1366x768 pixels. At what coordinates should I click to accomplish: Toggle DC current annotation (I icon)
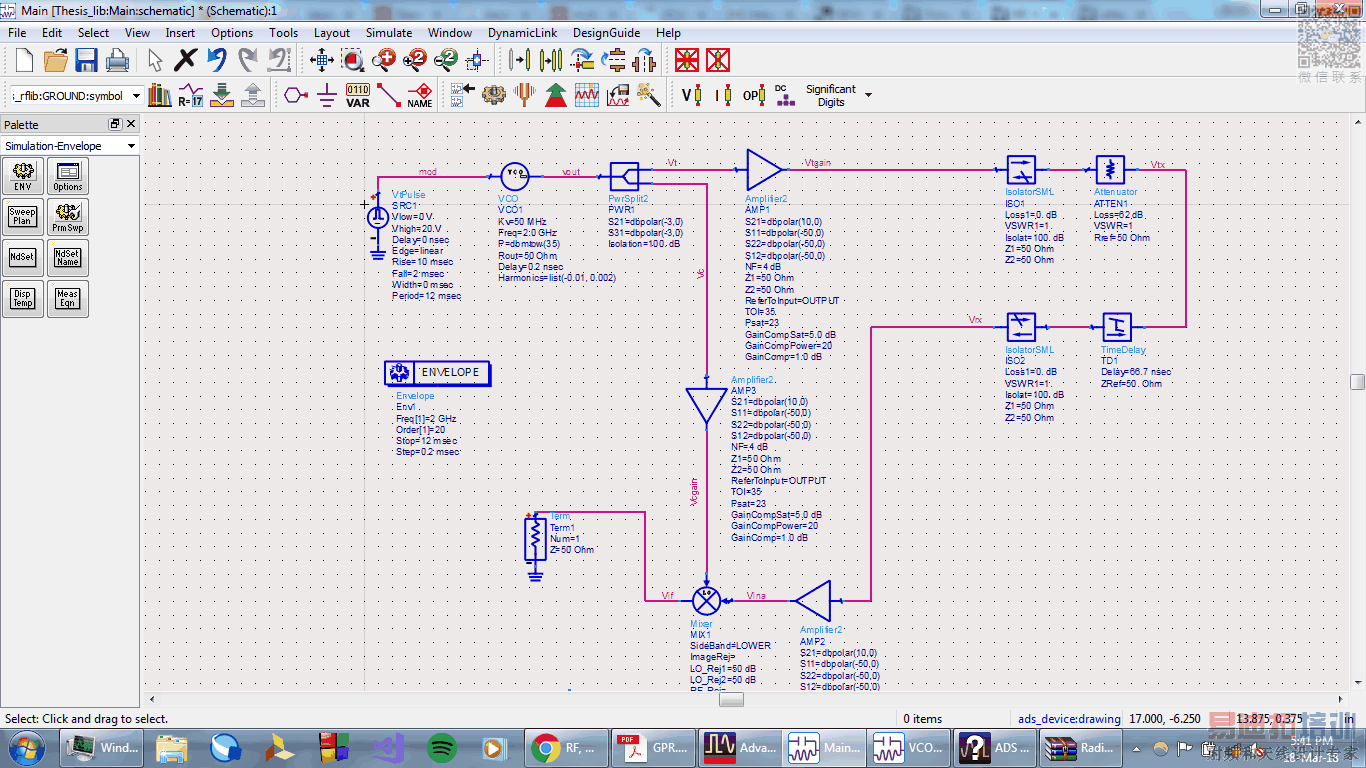[x=720, y=95]
